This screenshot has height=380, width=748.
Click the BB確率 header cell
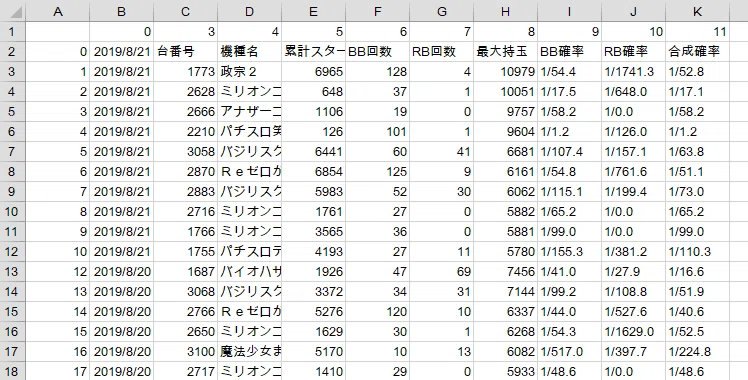(x=569, y=51)
